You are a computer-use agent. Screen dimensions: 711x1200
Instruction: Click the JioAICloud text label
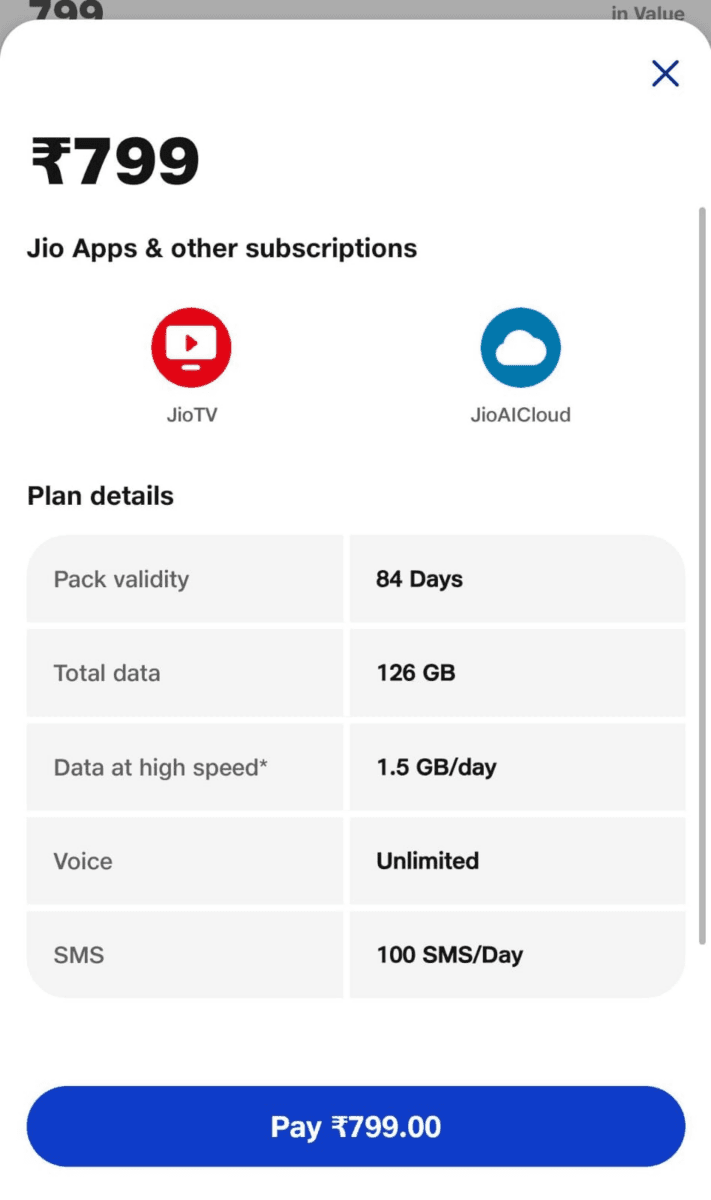point(520,414)
